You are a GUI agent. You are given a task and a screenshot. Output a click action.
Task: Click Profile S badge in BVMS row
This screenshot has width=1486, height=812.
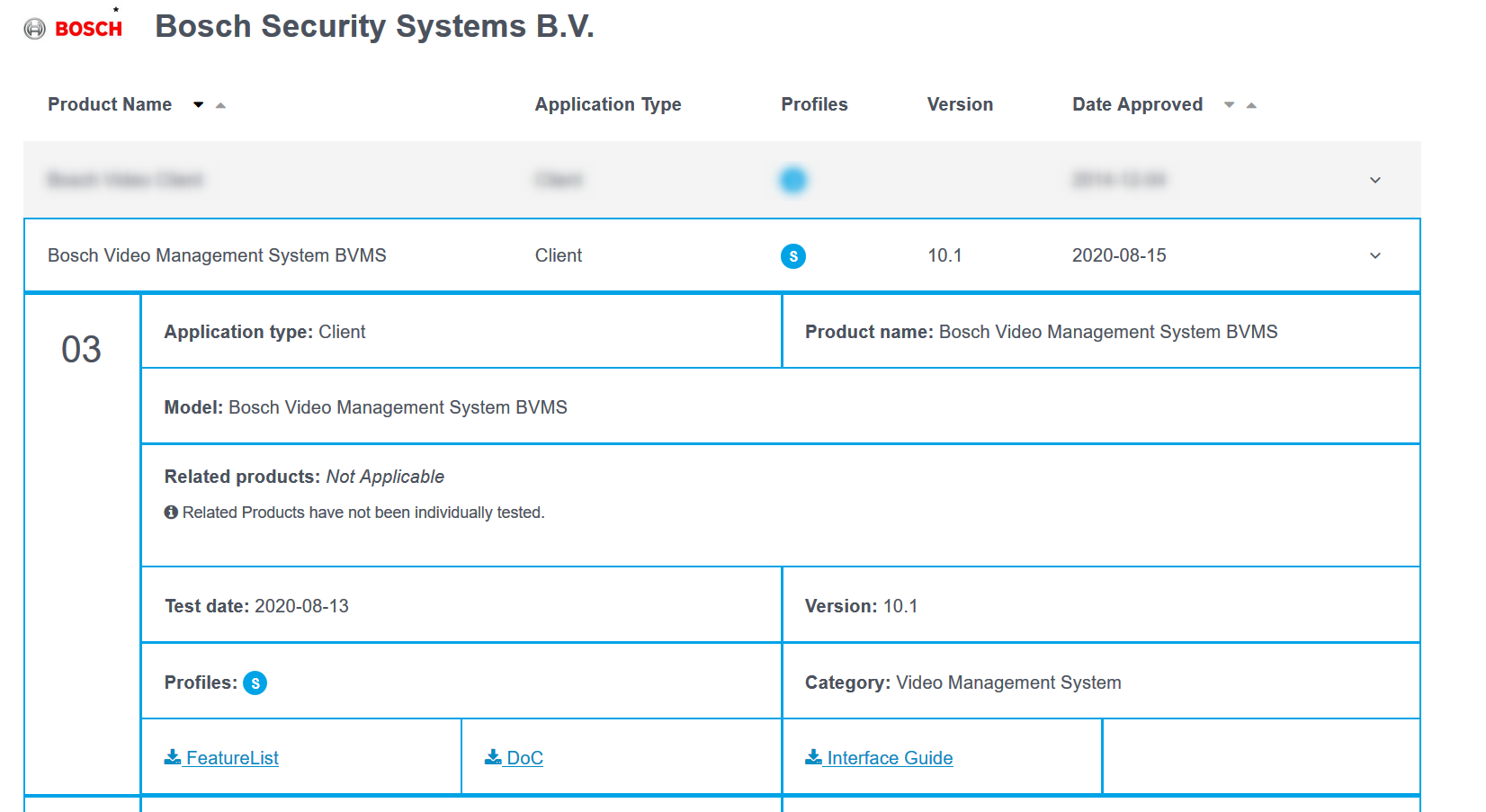point(792,256)
